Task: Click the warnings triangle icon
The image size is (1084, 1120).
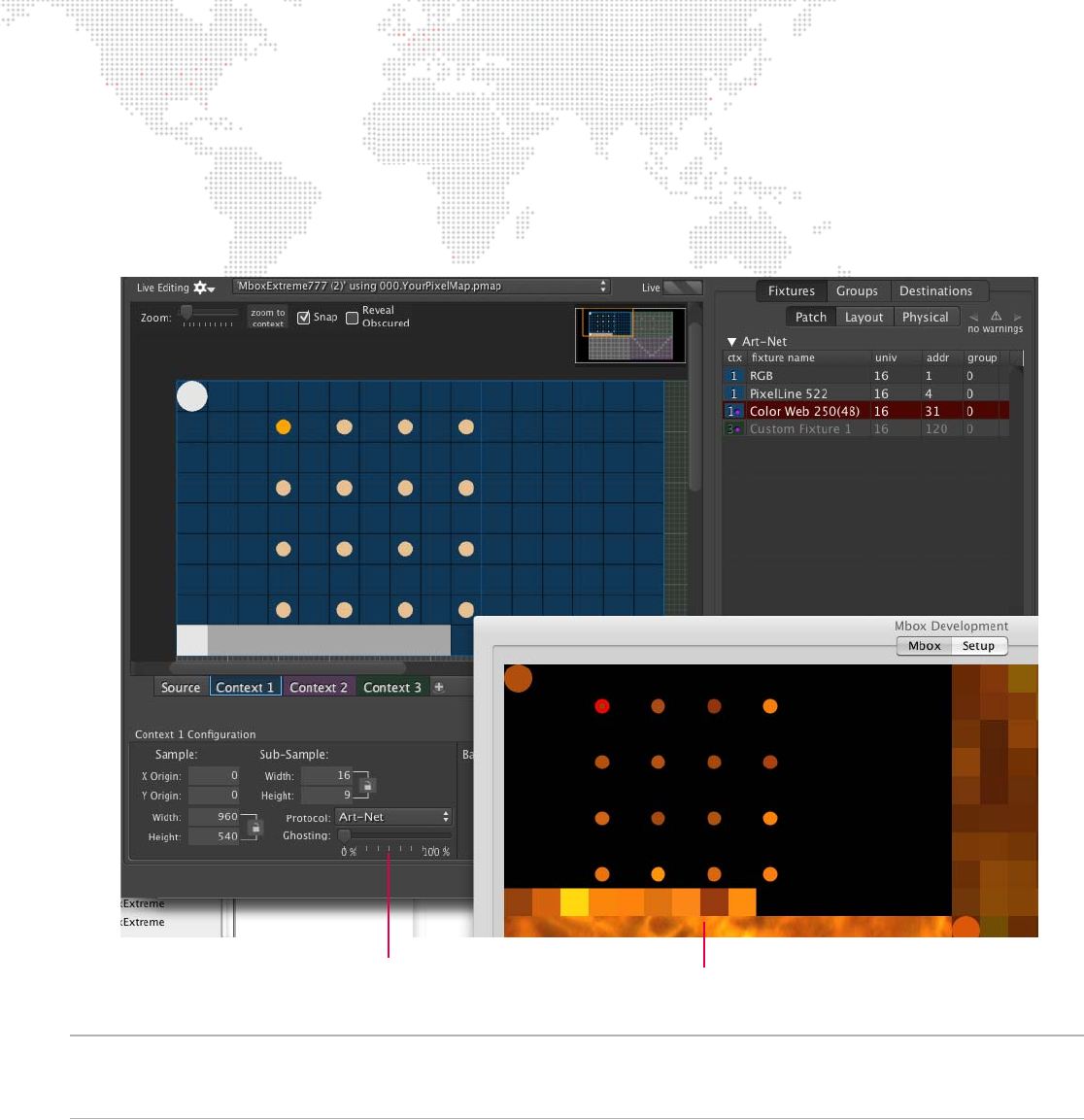Action: 996,316
